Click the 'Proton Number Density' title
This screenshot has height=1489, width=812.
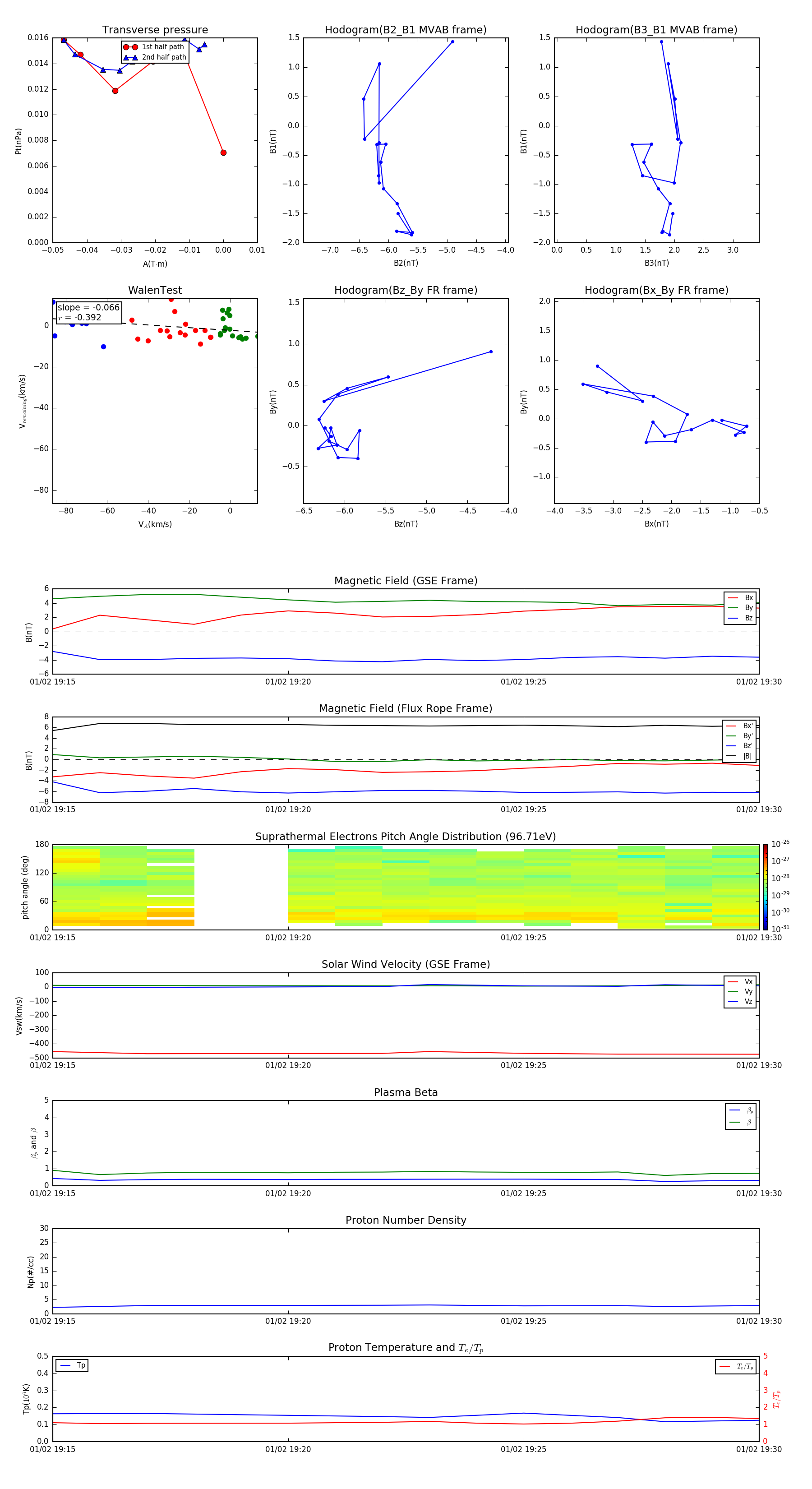point(406,1220)
